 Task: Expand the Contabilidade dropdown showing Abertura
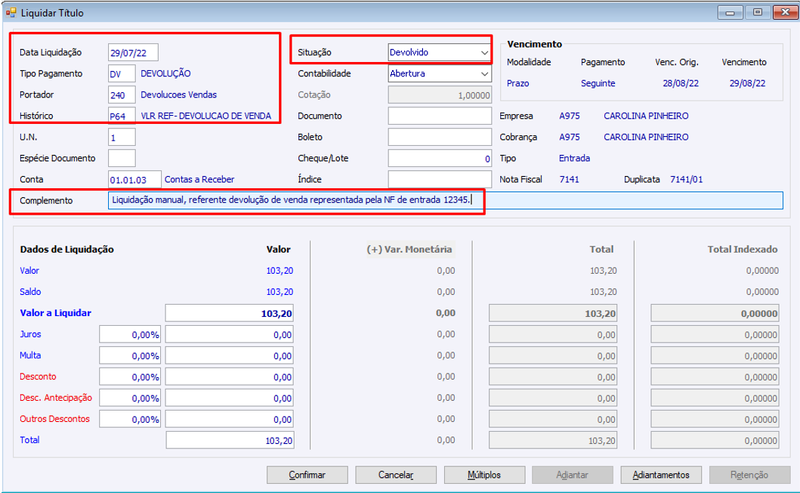pos(439,73)
